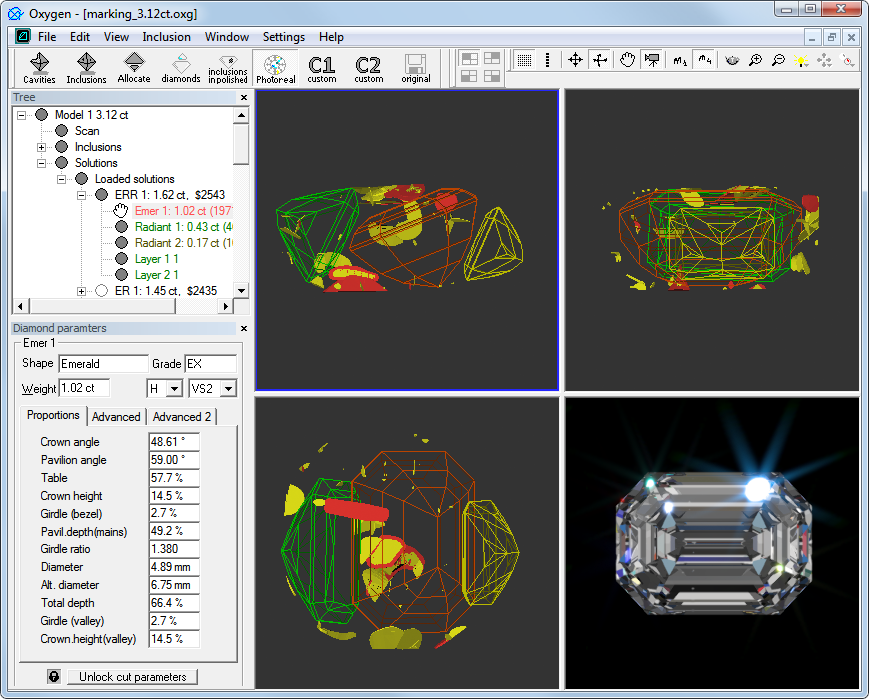Viewport: 869px width, 699px height.
Task: Click the Pavilion angle value field
Action: 174,460
